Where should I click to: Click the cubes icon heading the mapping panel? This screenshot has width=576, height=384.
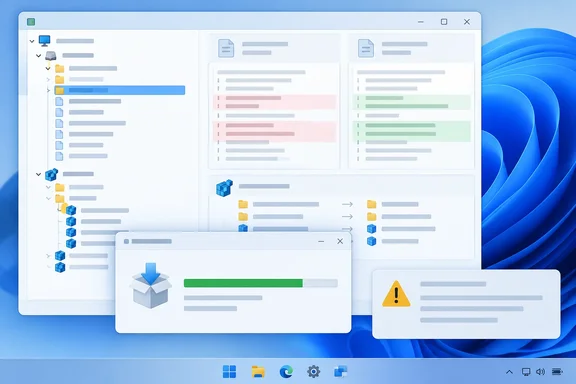click(224, 188)
